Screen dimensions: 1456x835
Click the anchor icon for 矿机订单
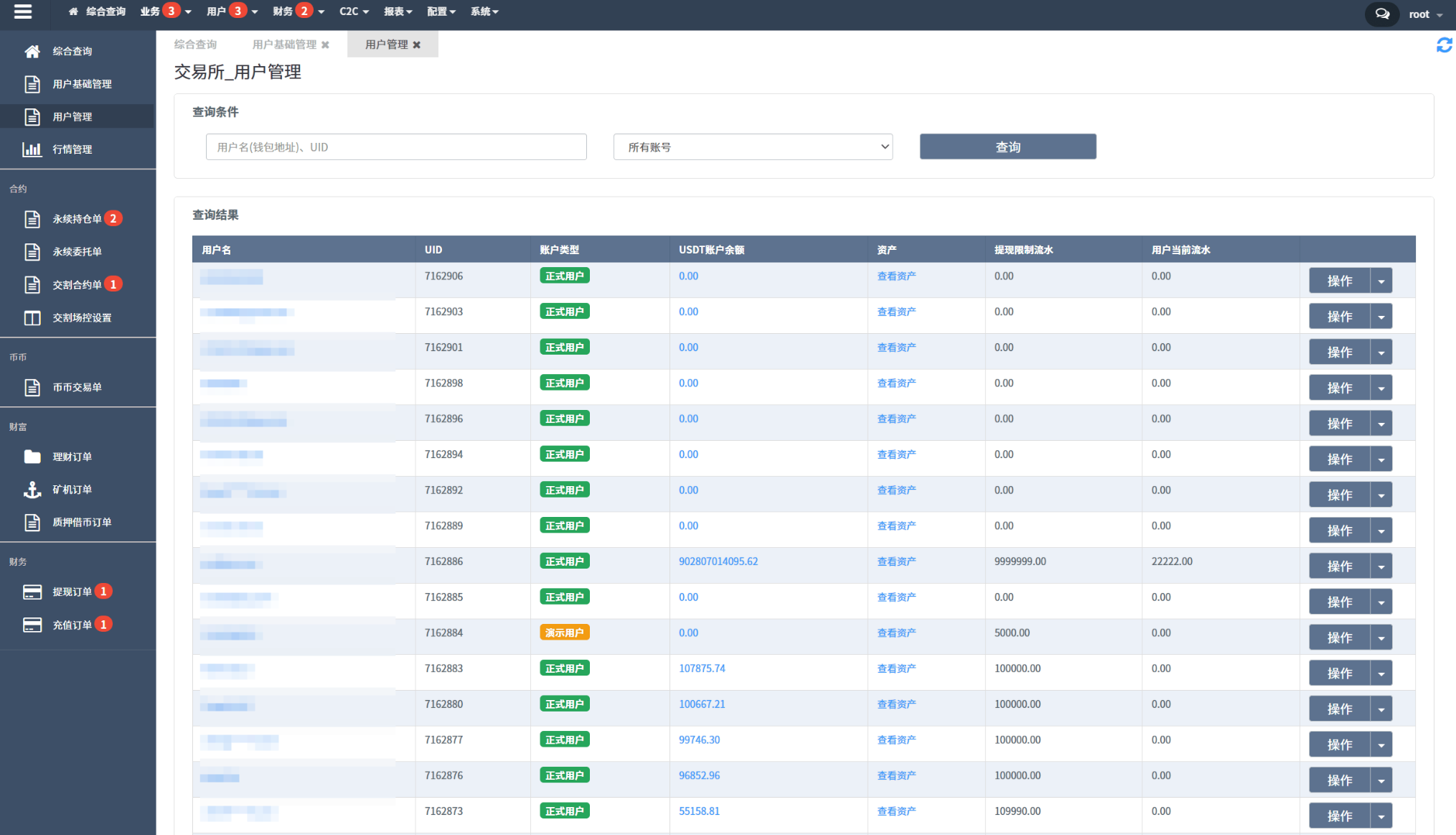point(32,490)
